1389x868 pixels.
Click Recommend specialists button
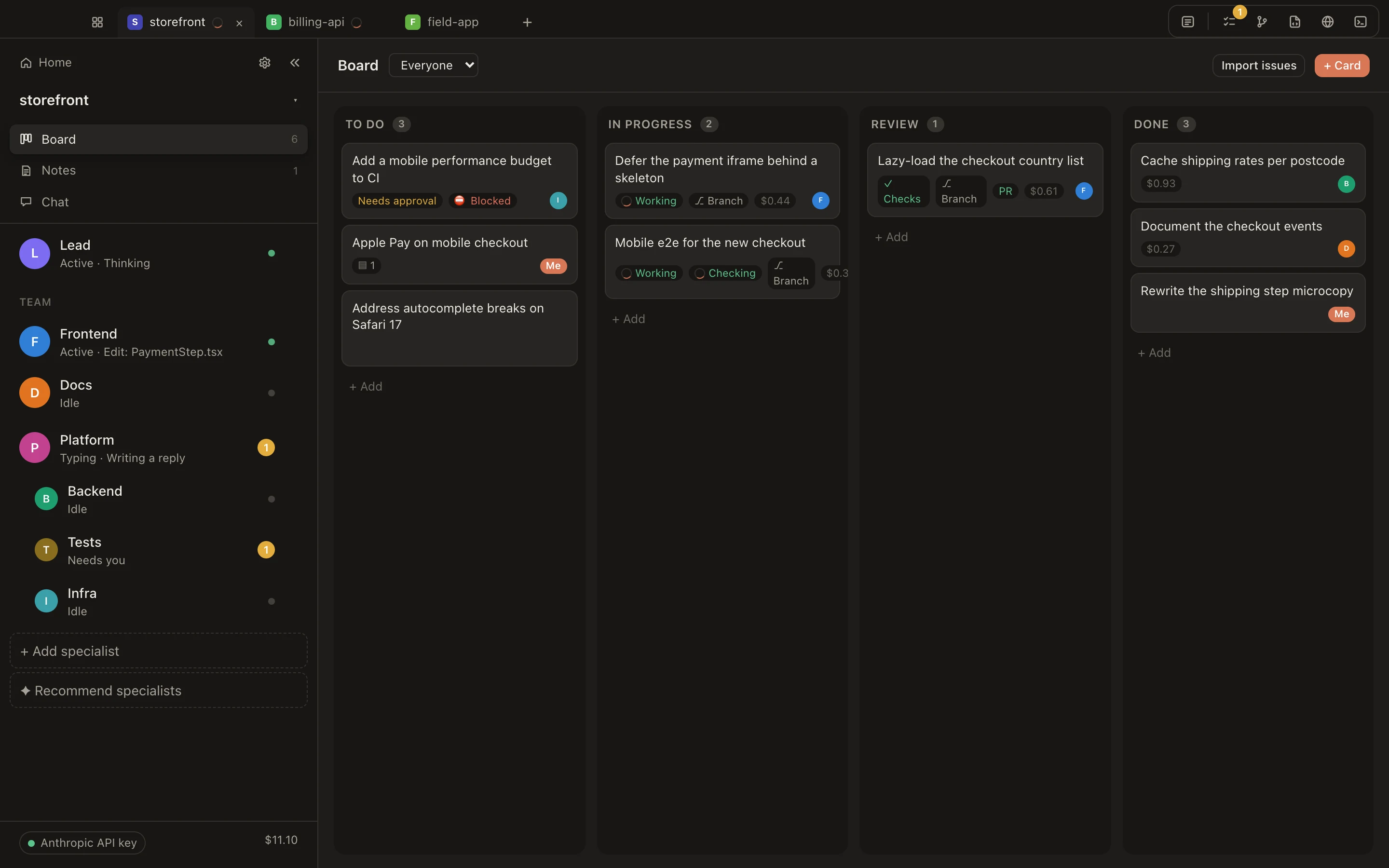tap(158, 691)
